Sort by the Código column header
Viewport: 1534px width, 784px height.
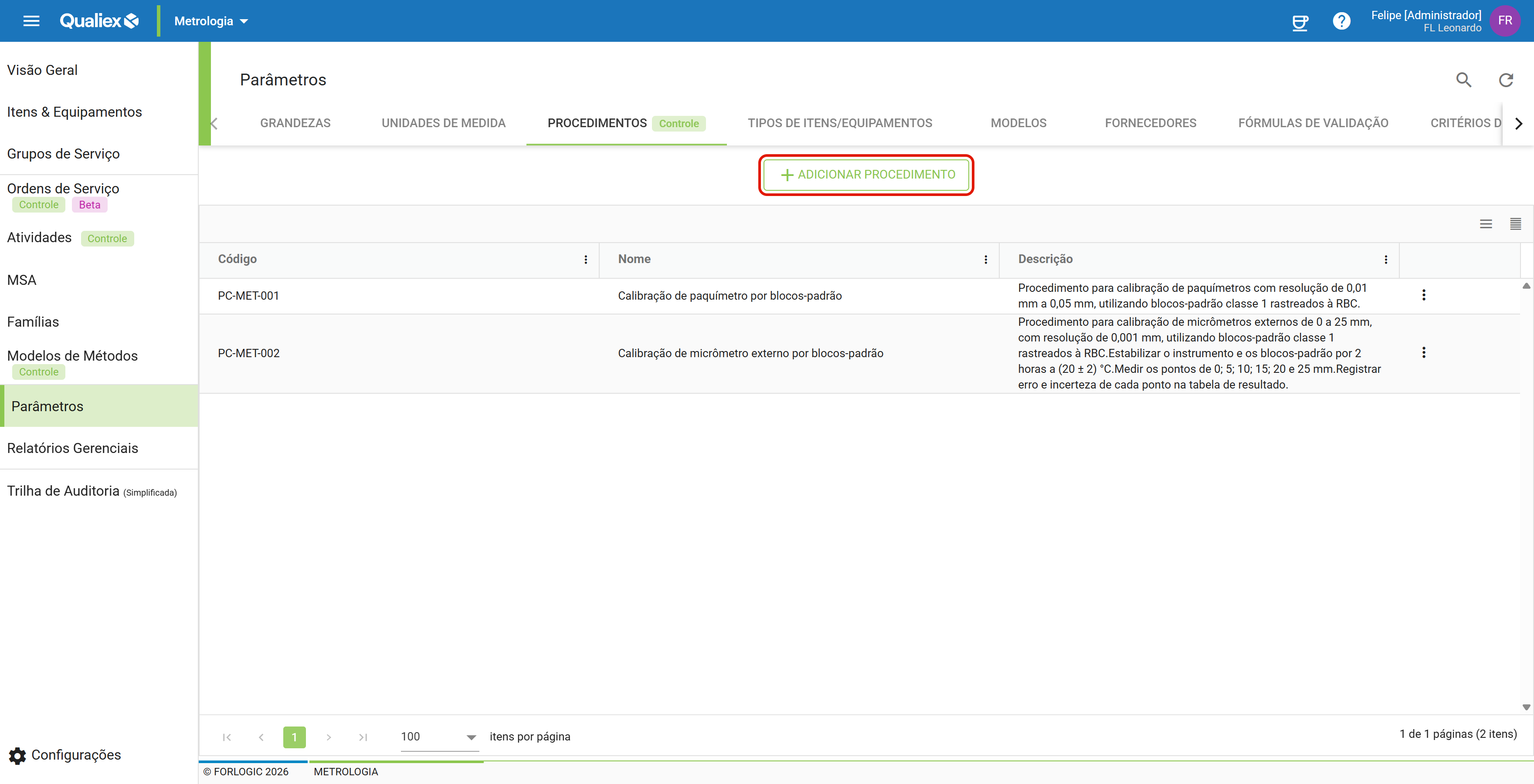[x=237, y=259]
